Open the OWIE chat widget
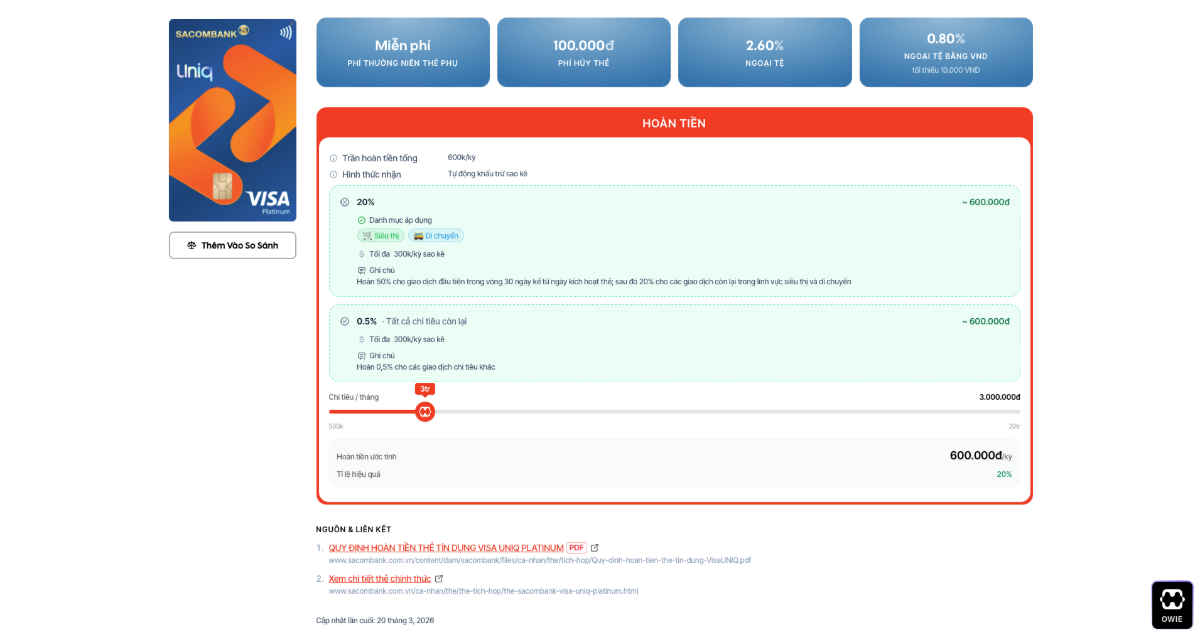This screenshot has width=1200, height=642. pyautogui.click(x=1172, y=605)
